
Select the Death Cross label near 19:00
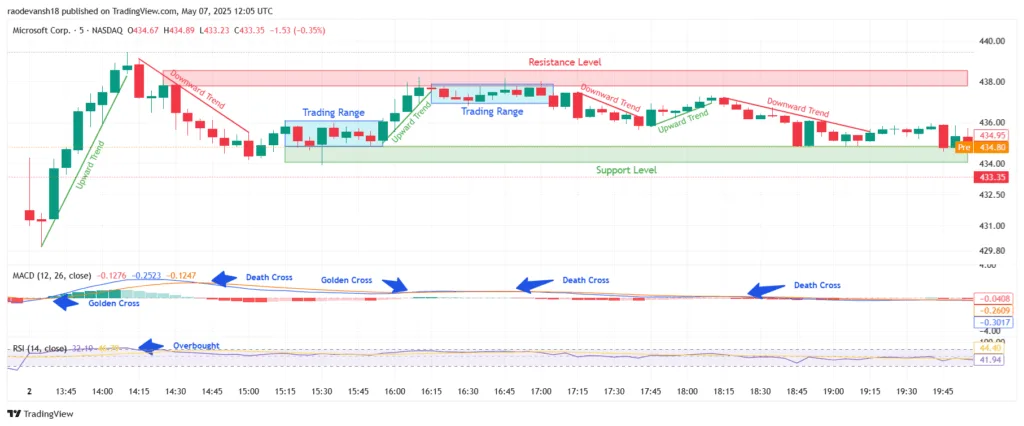(x=817, y=285)
